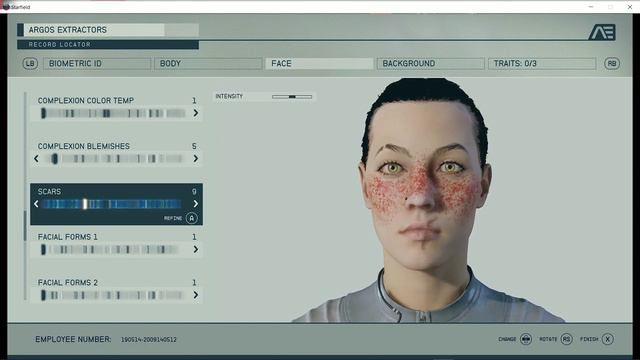Click the Change d-pad icon

(x=526, y=339)
